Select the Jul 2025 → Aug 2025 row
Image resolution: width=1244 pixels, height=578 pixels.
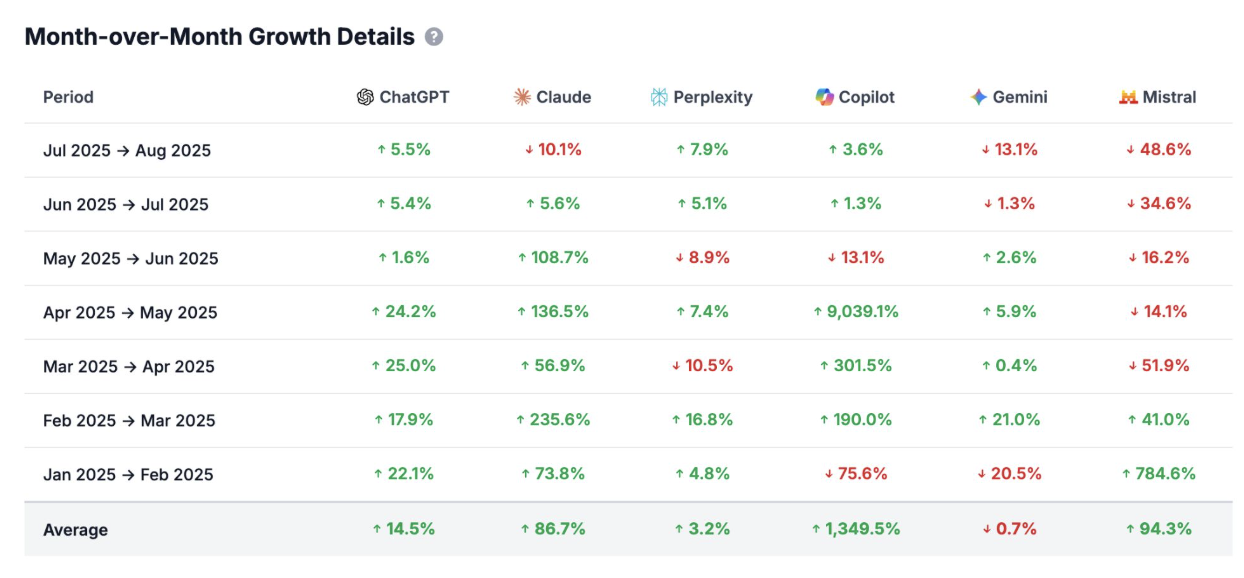(x=127, y=150)
